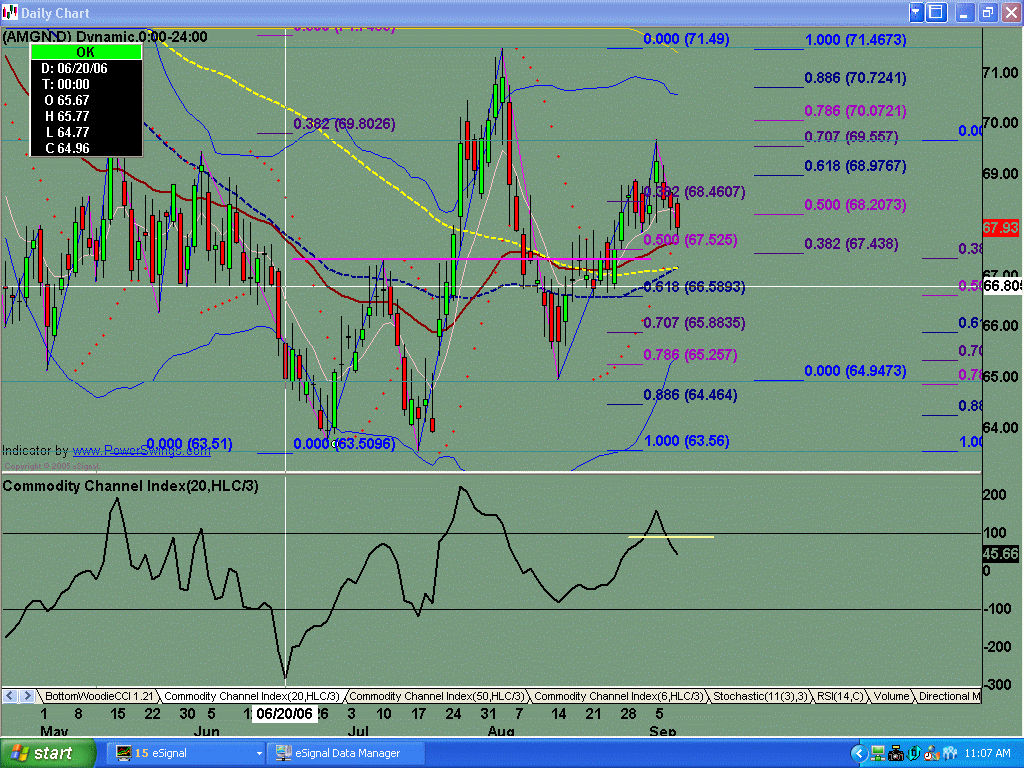Click the 0.886 (70.7241) Fibonacci label

point(856,78)
